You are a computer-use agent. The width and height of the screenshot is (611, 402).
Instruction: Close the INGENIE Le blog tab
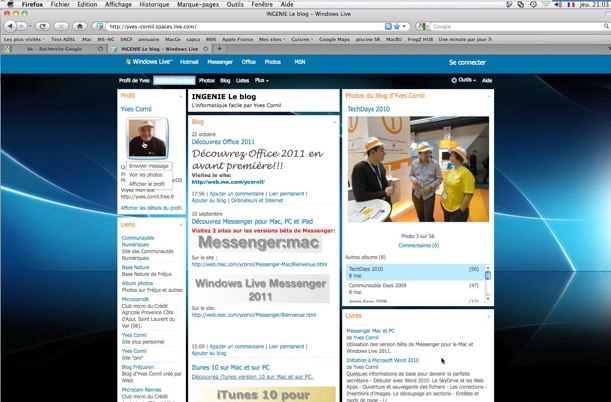pyautogui.click(x=205, y=49)
